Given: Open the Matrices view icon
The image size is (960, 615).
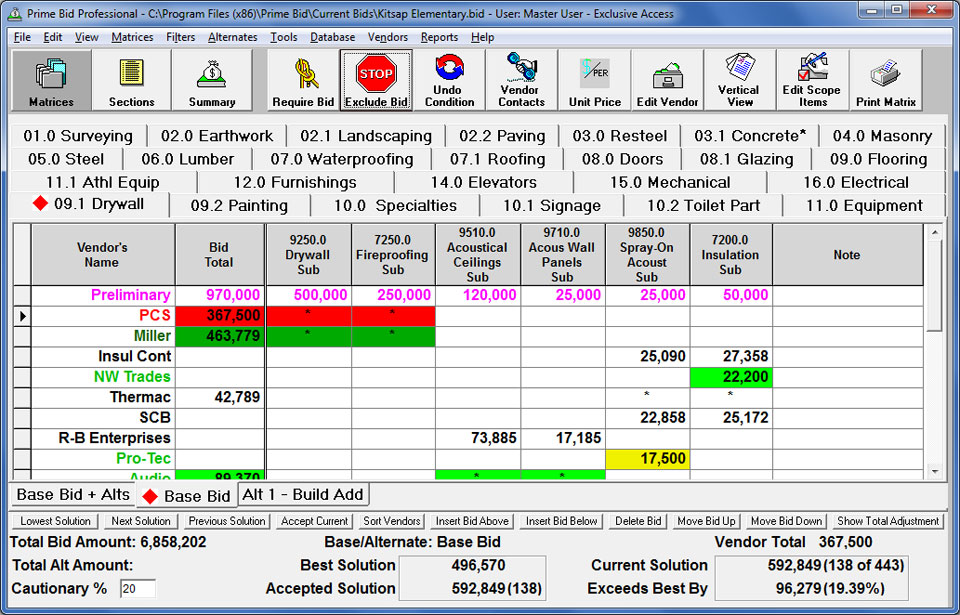Looking at the screenshot, I should pos(51,80).
